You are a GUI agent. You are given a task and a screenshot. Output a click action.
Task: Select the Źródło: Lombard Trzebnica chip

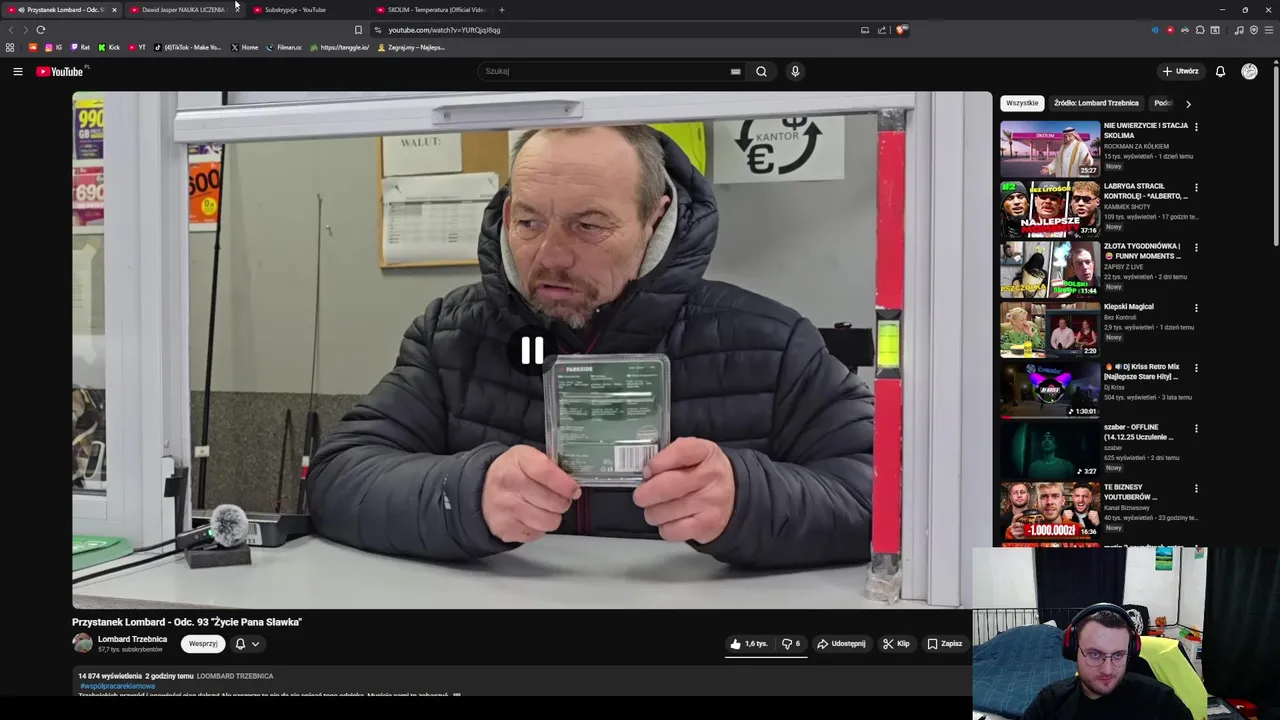[x=1096, y=103]
